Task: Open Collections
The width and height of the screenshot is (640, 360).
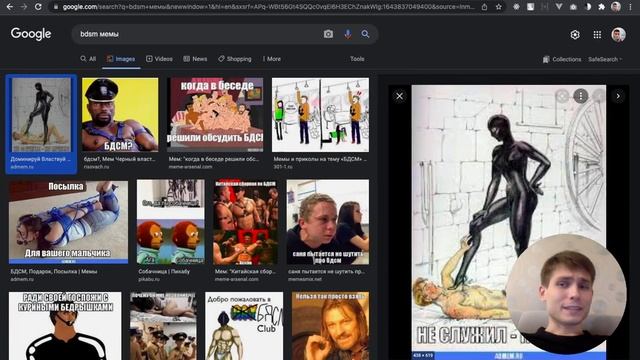Action: [562, 59]
